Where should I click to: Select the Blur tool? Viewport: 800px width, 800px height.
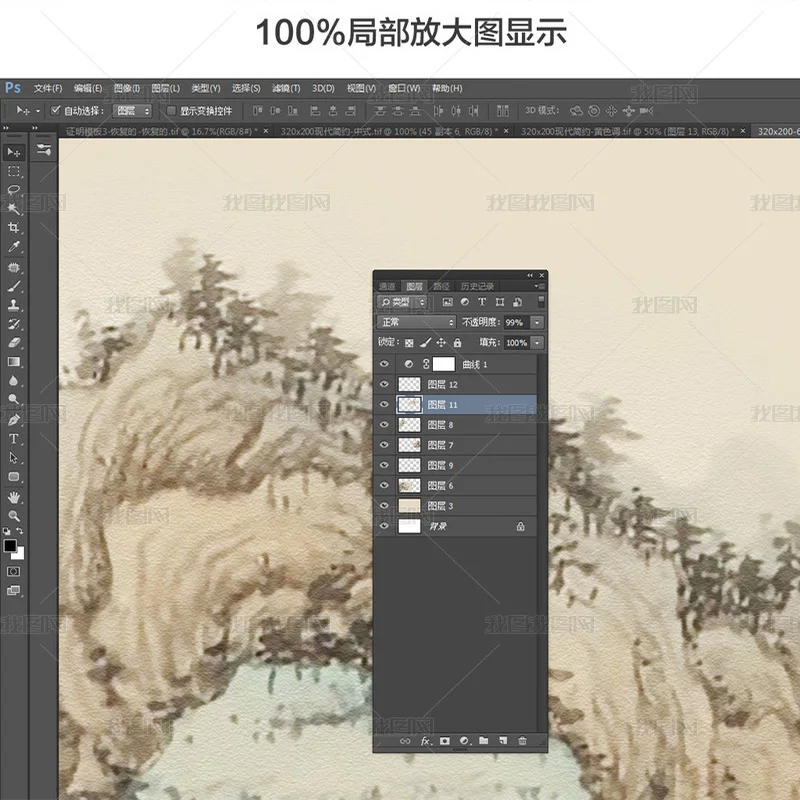(x=14, y=381)
